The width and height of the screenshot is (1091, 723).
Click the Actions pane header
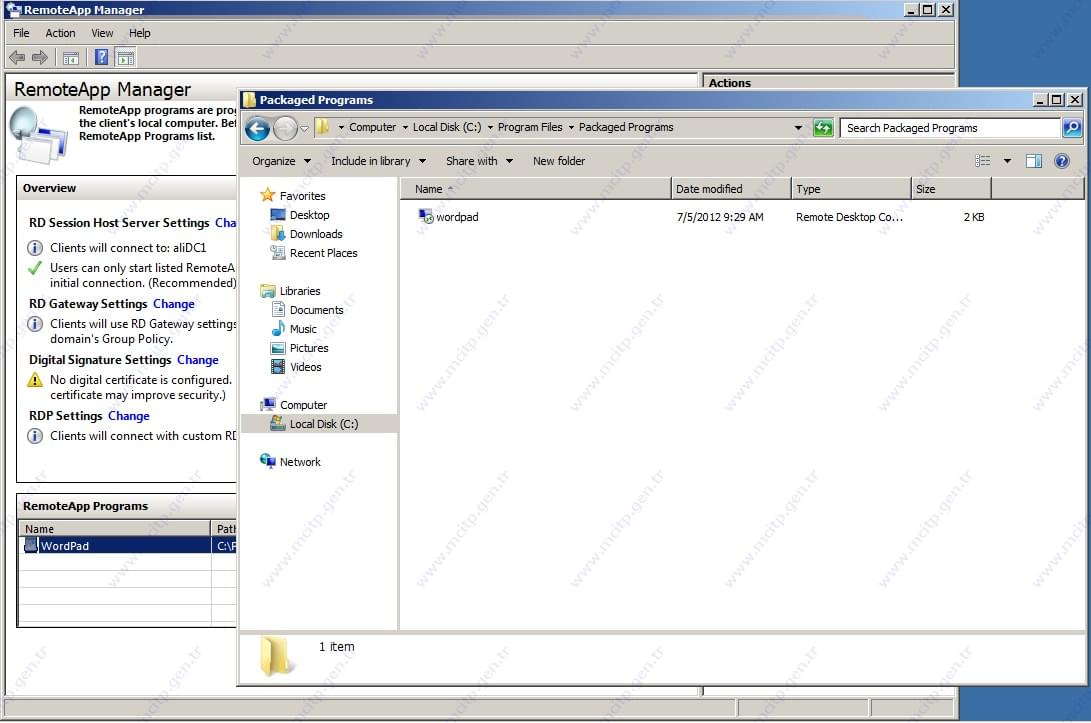click(828, 83)
